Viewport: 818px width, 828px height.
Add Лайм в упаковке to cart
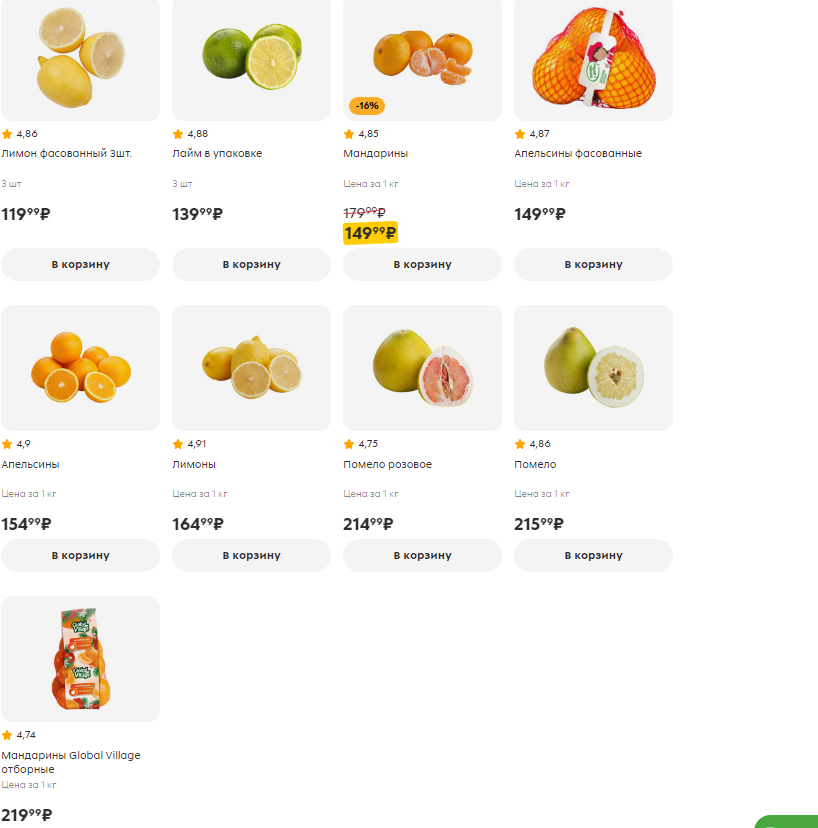(251, 265)
